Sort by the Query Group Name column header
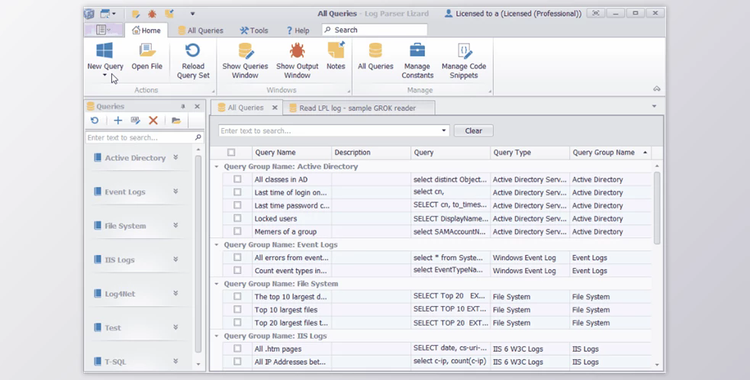 (x=610, y=152)
